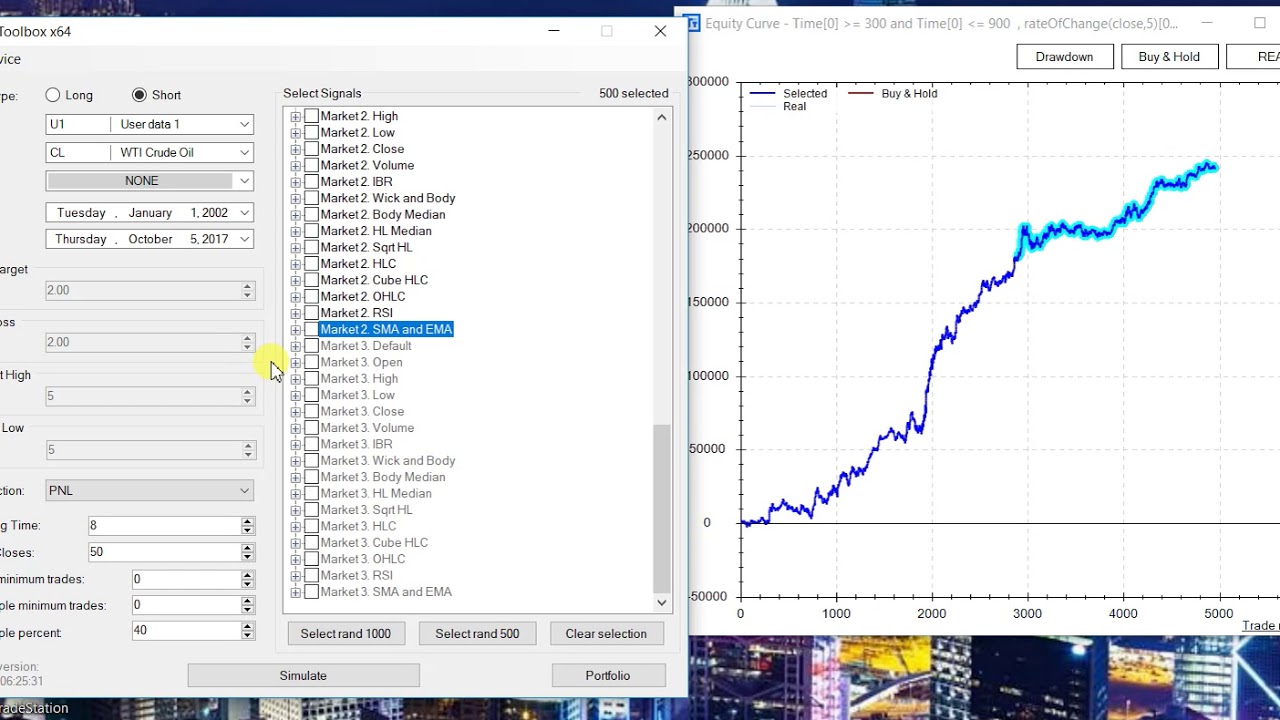
Task: Select Market 2. Wick and Body item
Action: [387, 198]
